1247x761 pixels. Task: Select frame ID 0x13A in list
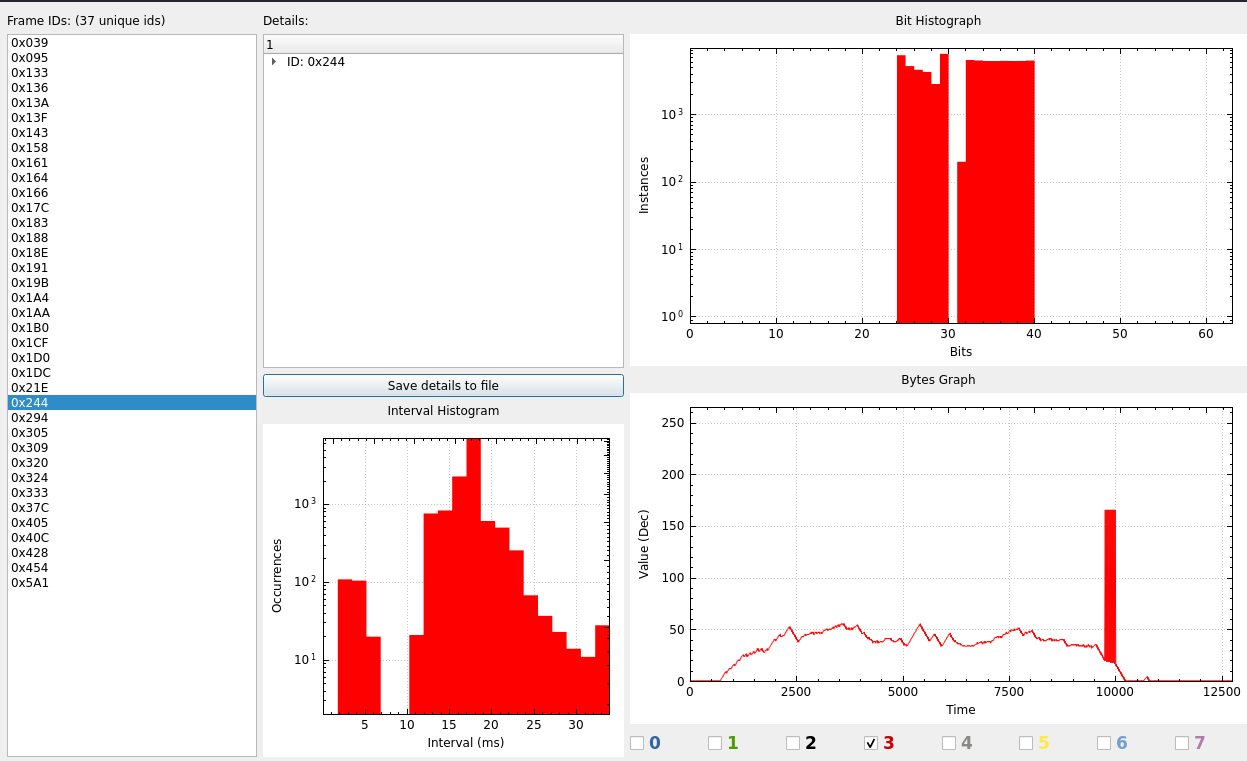pyautogui.click(x=30, y=103)
